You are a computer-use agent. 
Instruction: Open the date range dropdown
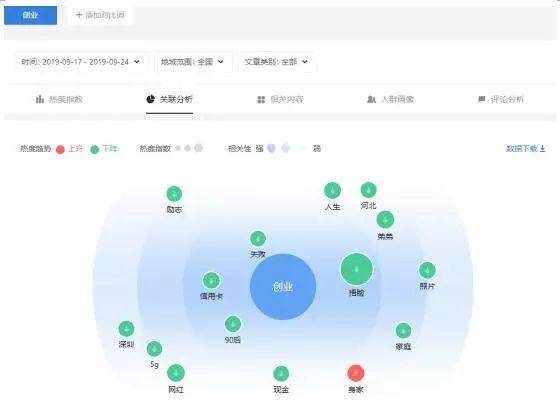(x=81, y=62)
